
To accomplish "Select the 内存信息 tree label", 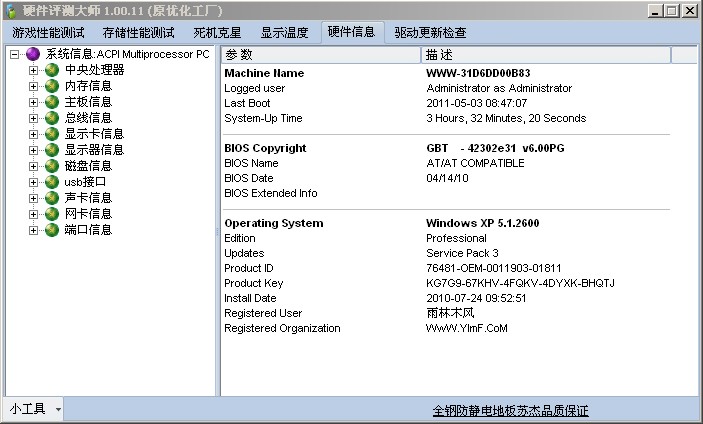I will (88, 86).
